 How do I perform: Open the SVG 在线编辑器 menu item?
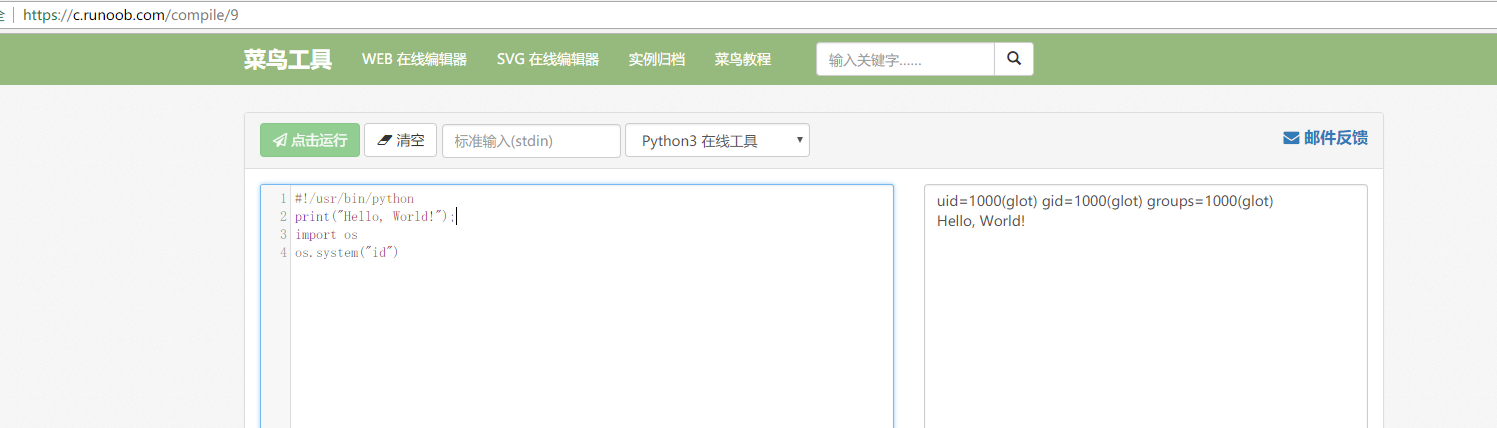[547, 59]
